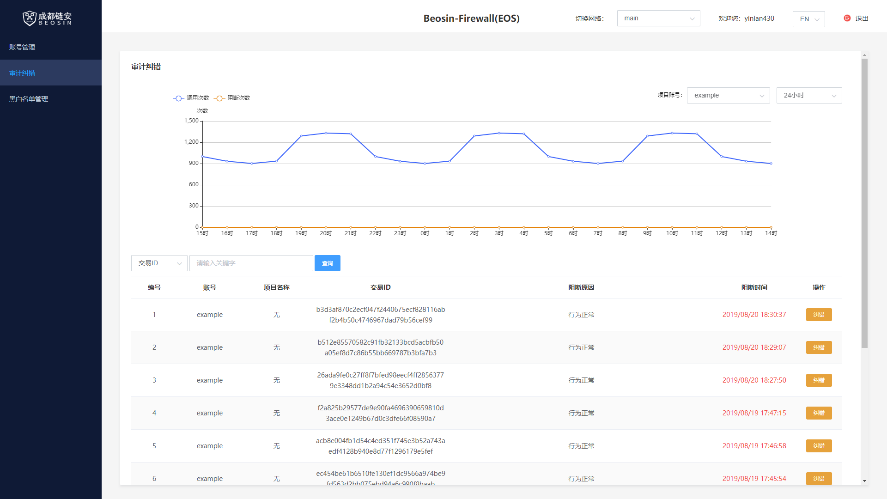Image resolution: width=887 pixels, height=499 pixels.
Task: Open the 24-hour time range dropdown
Action: [809, 96]
